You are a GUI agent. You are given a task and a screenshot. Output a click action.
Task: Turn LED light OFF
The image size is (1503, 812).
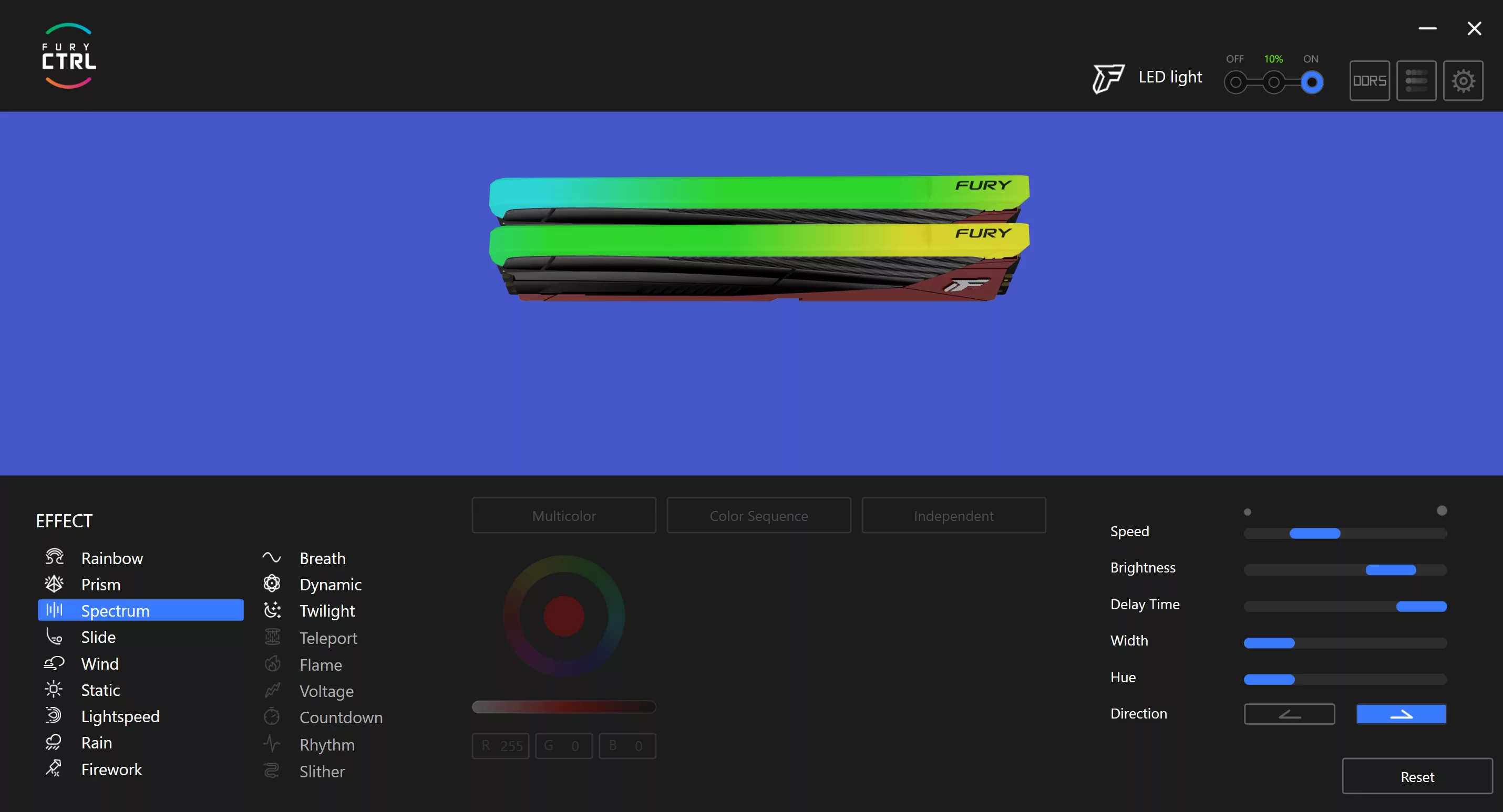(x=1235, y=82)
